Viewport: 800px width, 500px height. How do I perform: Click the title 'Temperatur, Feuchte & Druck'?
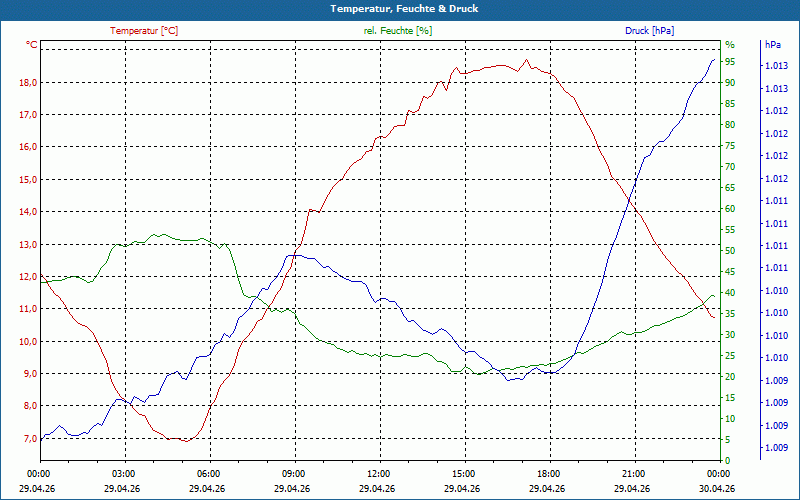(x=404, y=9)
